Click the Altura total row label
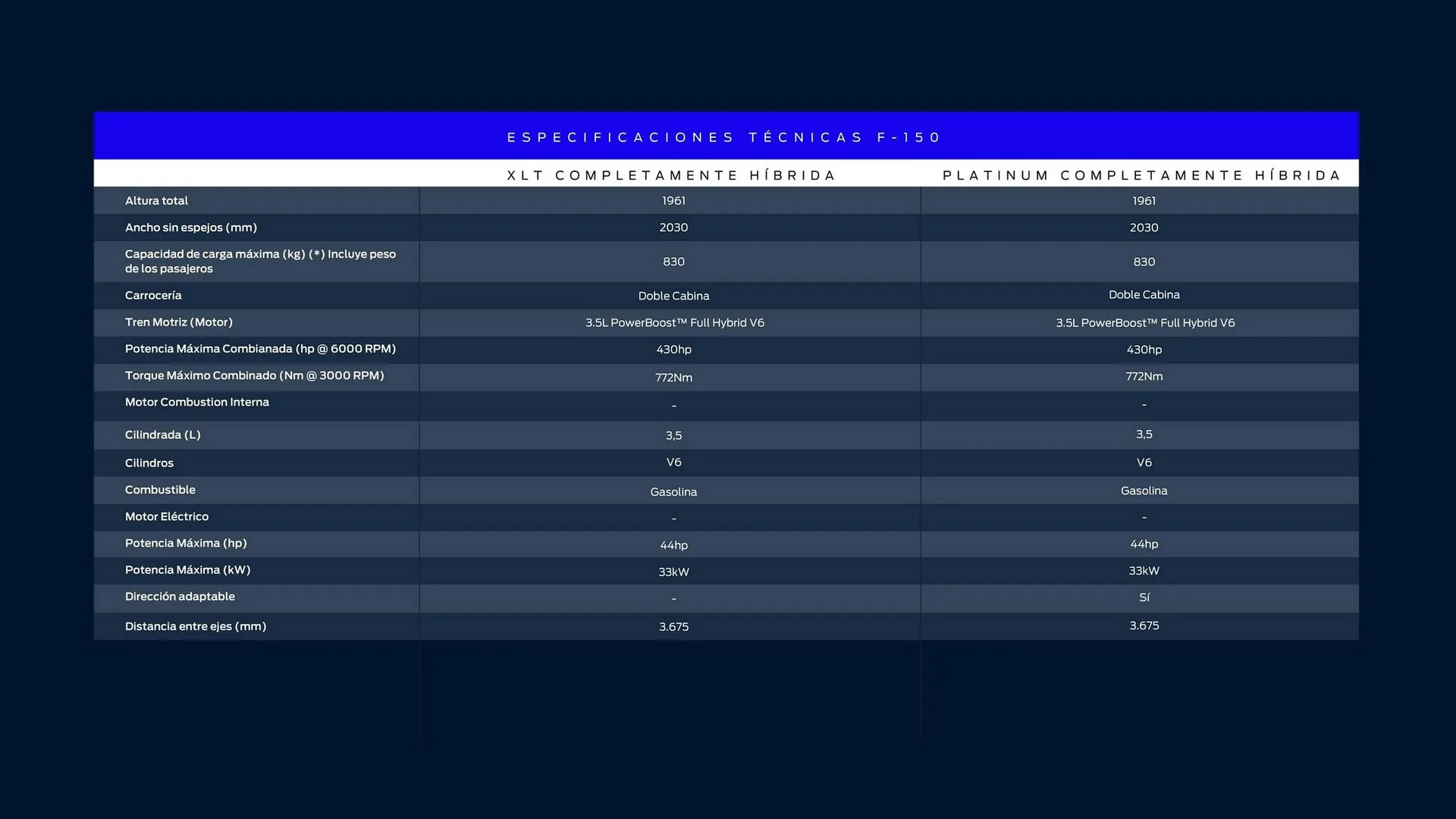 [156, 201]
